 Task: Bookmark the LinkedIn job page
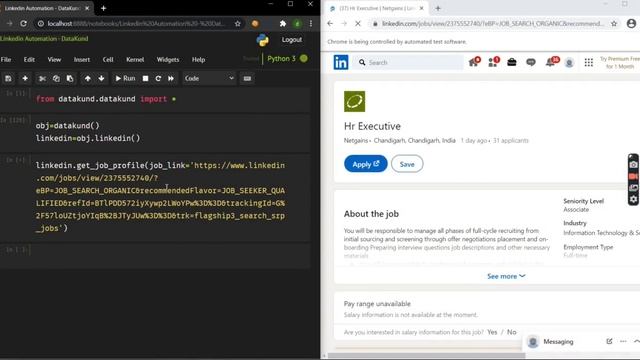point(614,24)
